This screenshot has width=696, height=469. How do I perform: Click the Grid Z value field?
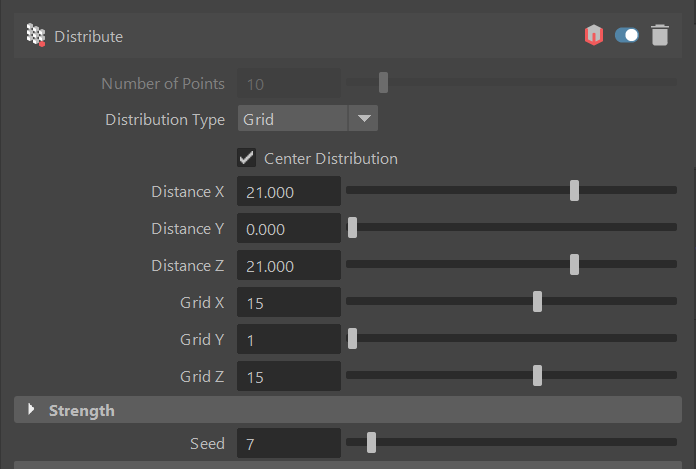coord(289,376)
